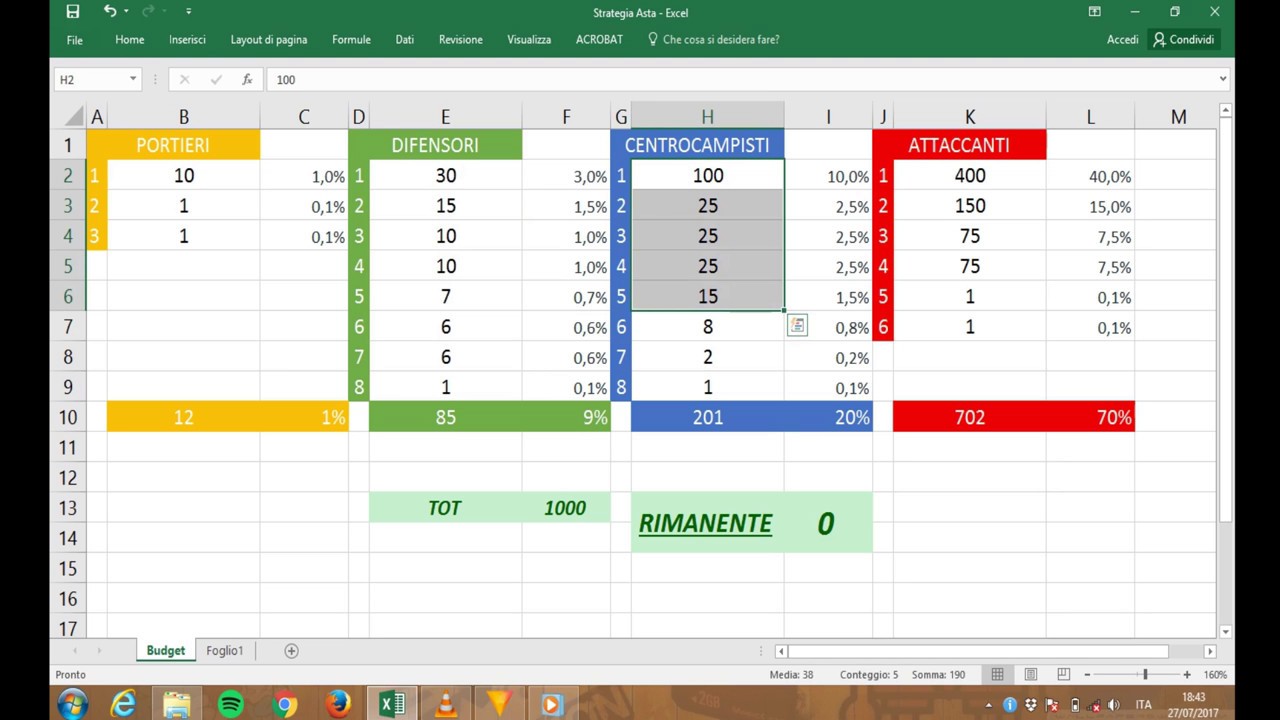Viewport: 1280px width, 720px height.
Task: Click the next sheet navigation arrow
Action: [98, 651]
